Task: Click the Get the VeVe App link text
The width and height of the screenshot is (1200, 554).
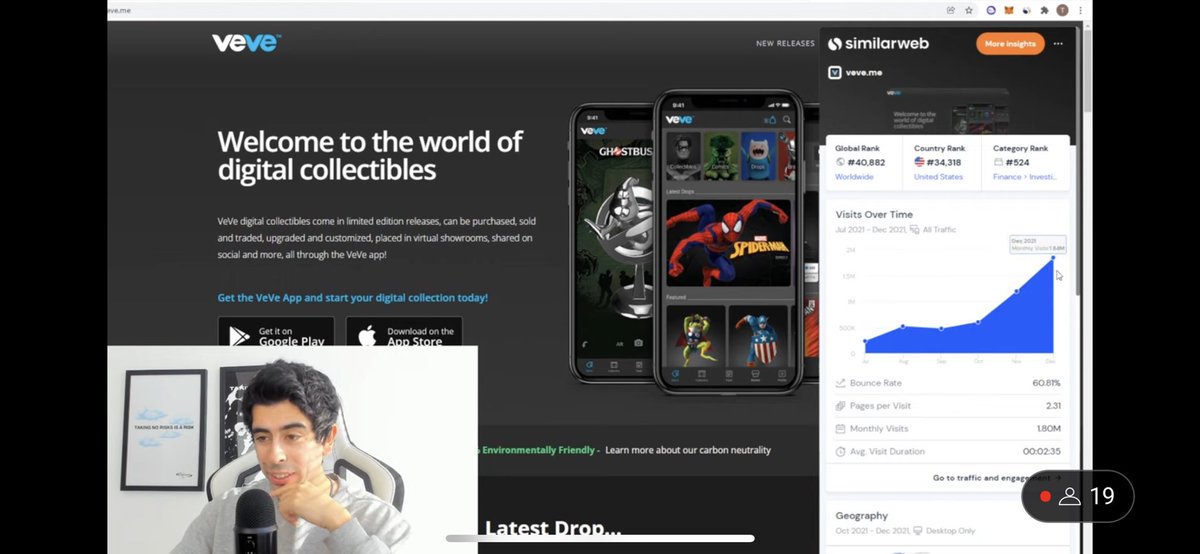Action: click(x=352, y=298)
